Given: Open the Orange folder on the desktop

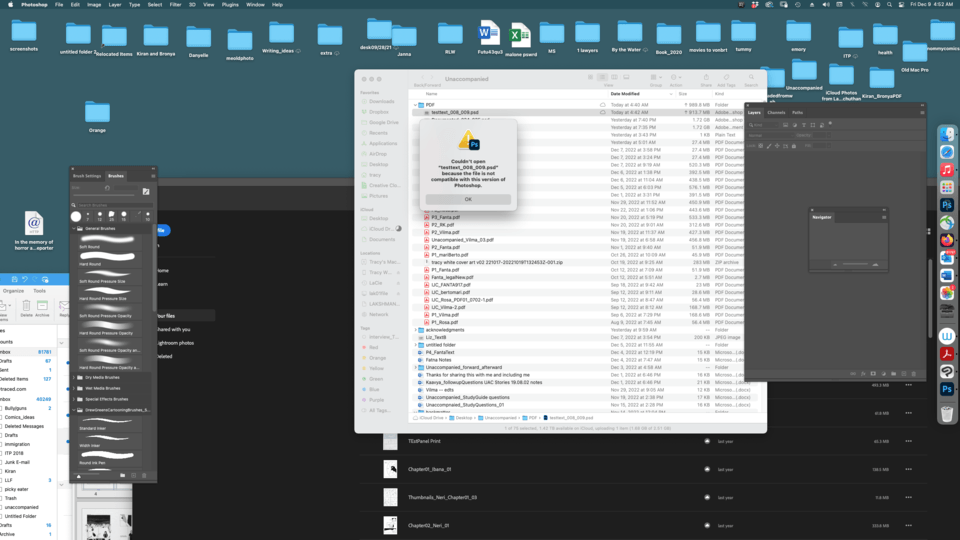Looking at the screenshot, I should (x=97, y=113).
